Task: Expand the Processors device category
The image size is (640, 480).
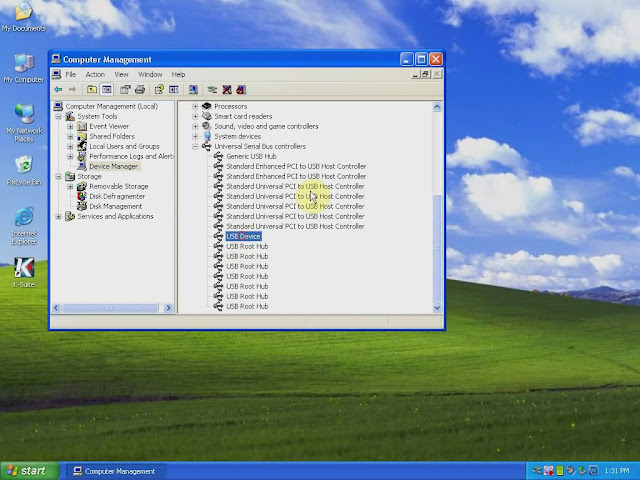Action: pyautogui.click(x=195, y=106)
